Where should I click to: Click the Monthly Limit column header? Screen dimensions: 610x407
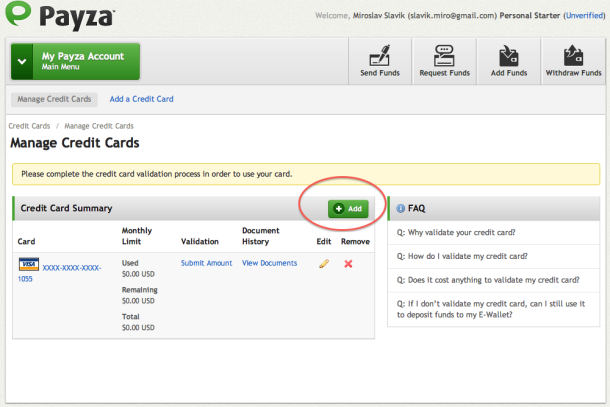point(137,236)
